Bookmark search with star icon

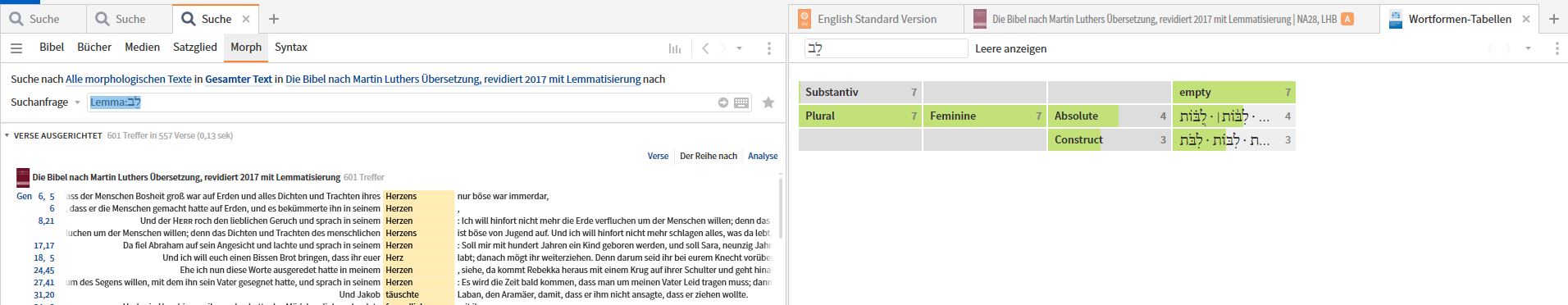point(768,102)
